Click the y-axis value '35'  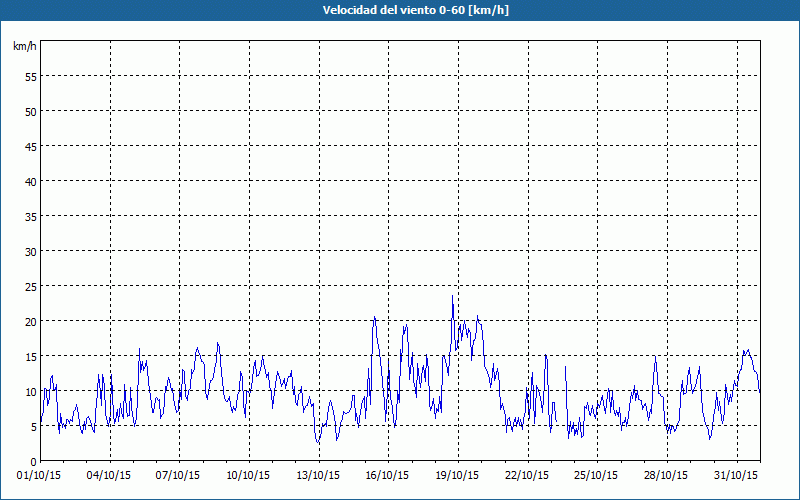pyautogui.click(x=31, y=217)
